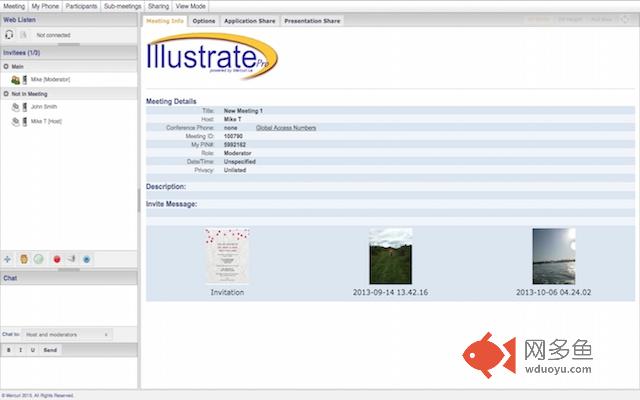Viewport: 640px width, 400px height.
Task: Click the Illustrate Pro logo
Action: [x=212, y=56]
